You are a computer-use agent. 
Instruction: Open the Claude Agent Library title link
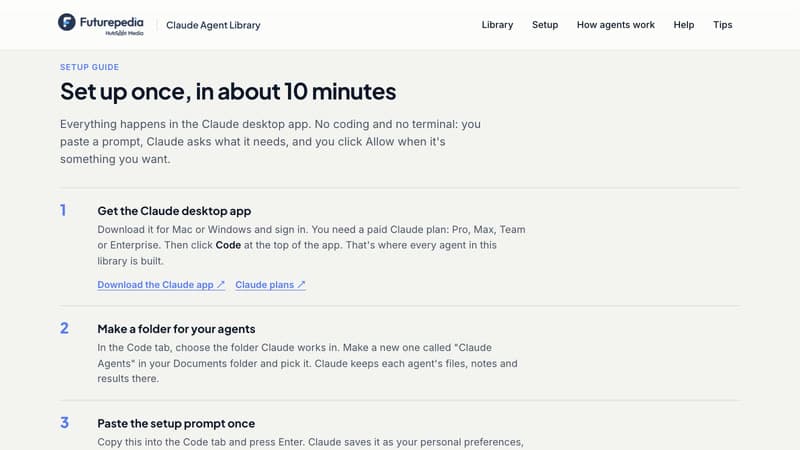[213, 25]
